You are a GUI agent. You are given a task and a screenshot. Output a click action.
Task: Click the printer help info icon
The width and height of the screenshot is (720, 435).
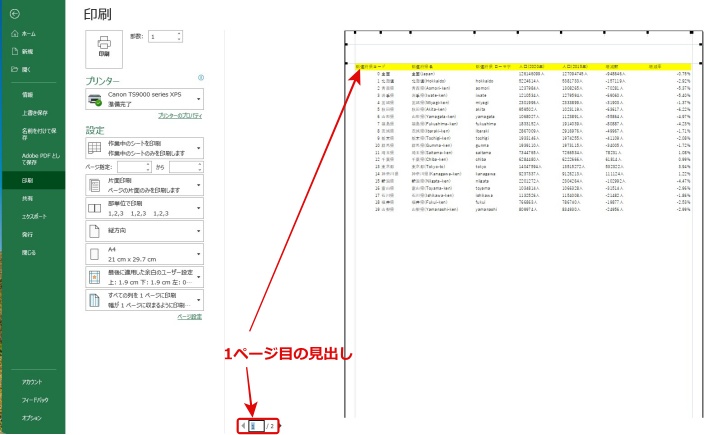201,78
